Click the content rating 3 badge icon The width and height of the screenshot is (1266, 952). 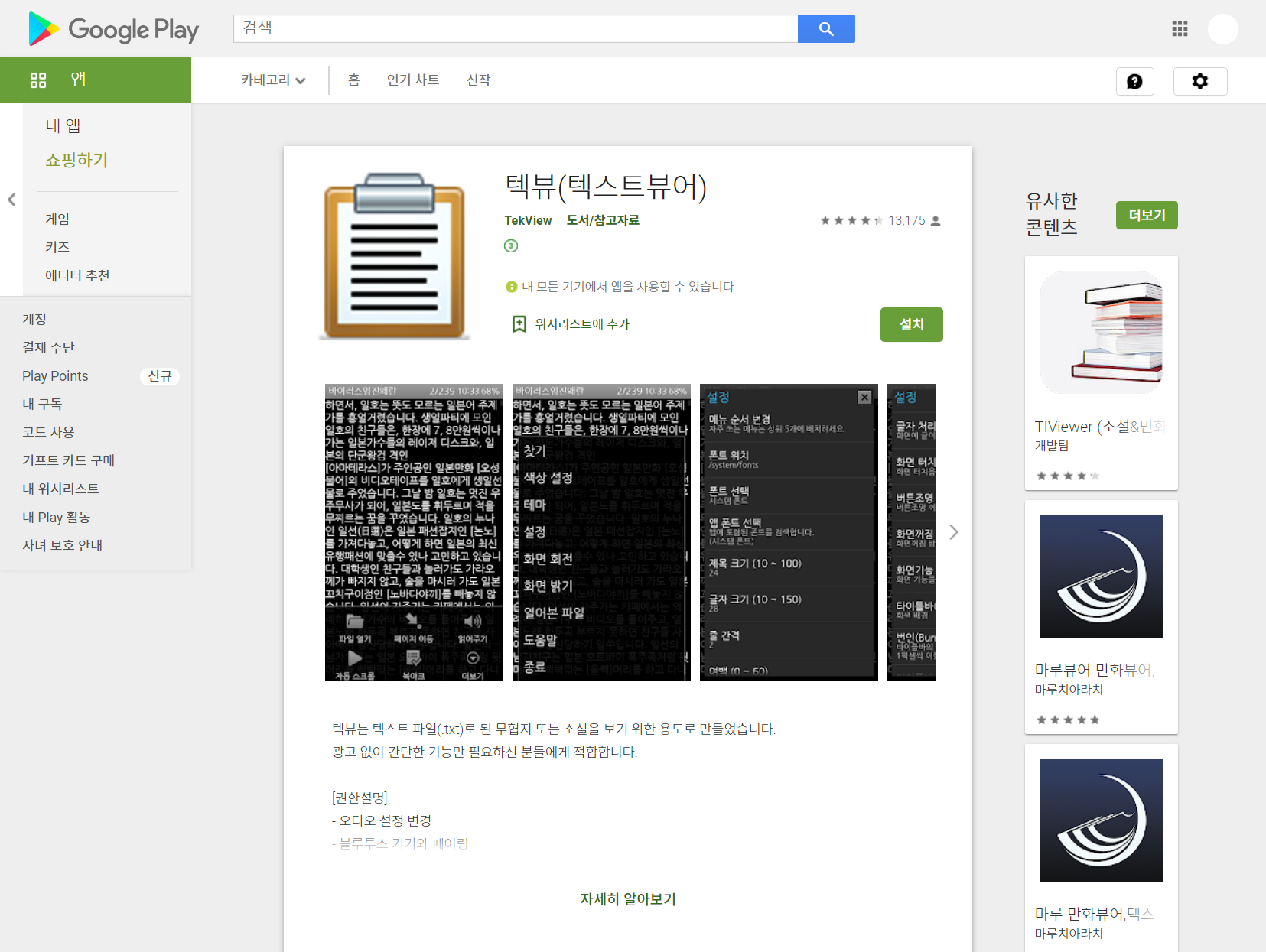pos(511,245)
